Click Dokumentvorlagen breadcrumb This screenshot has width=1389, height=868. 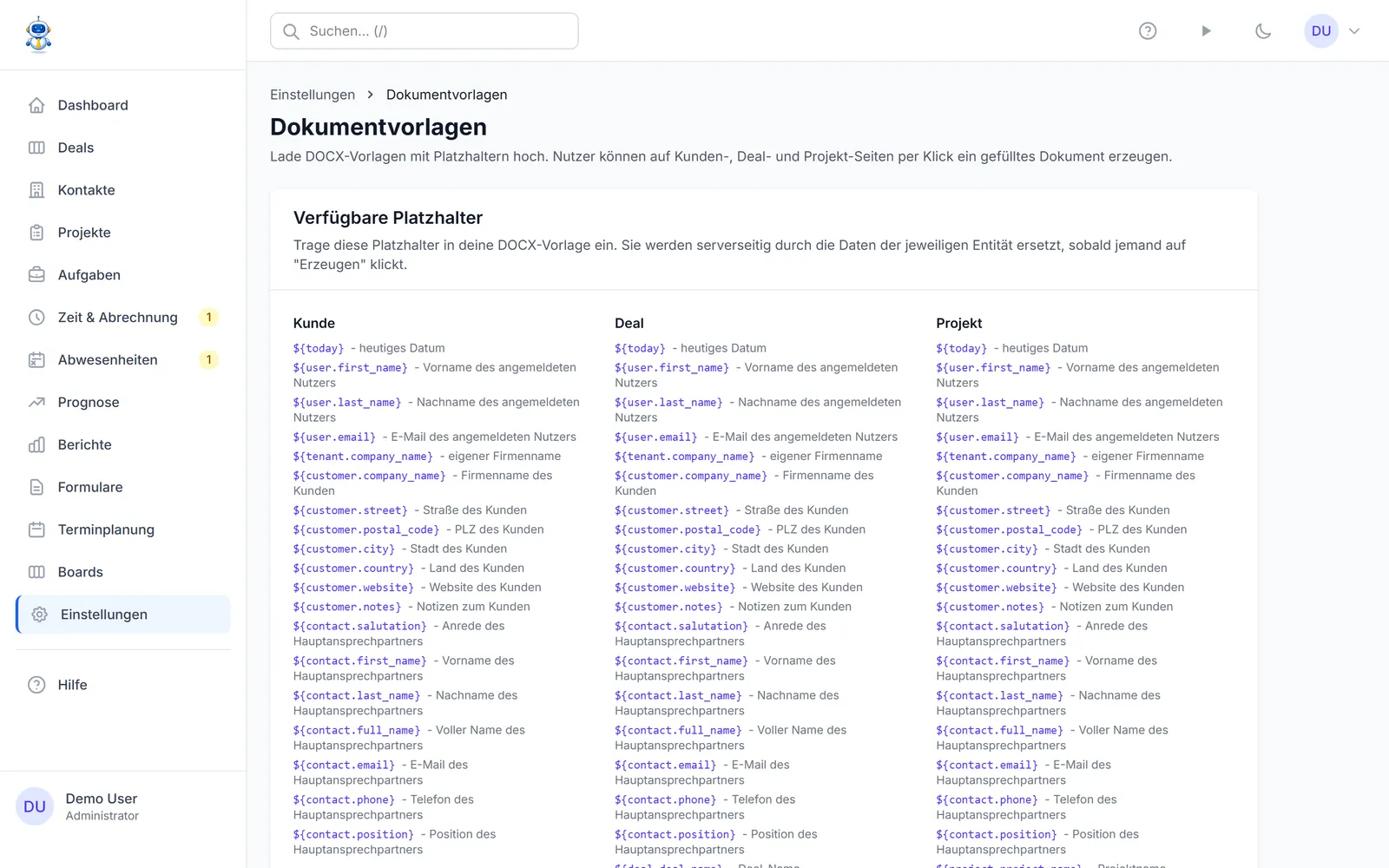click(x=447, y=95)
